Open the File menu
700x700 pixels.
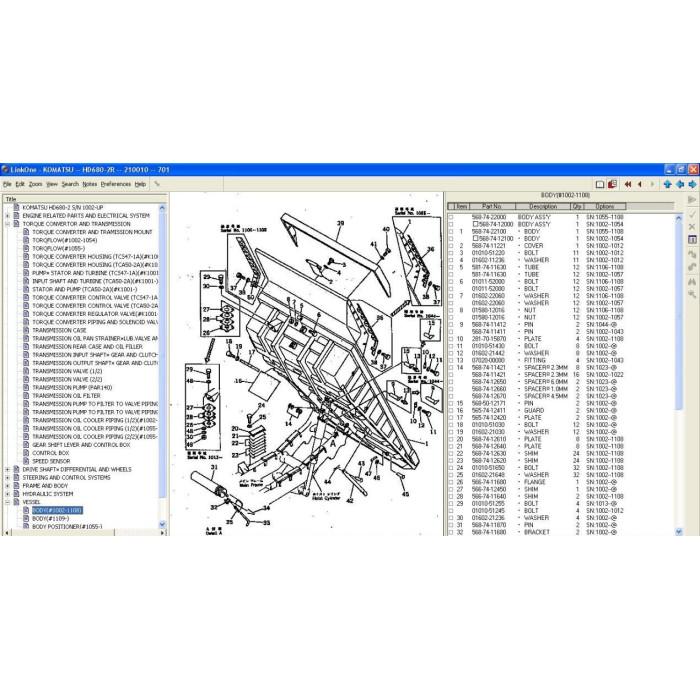7,184
